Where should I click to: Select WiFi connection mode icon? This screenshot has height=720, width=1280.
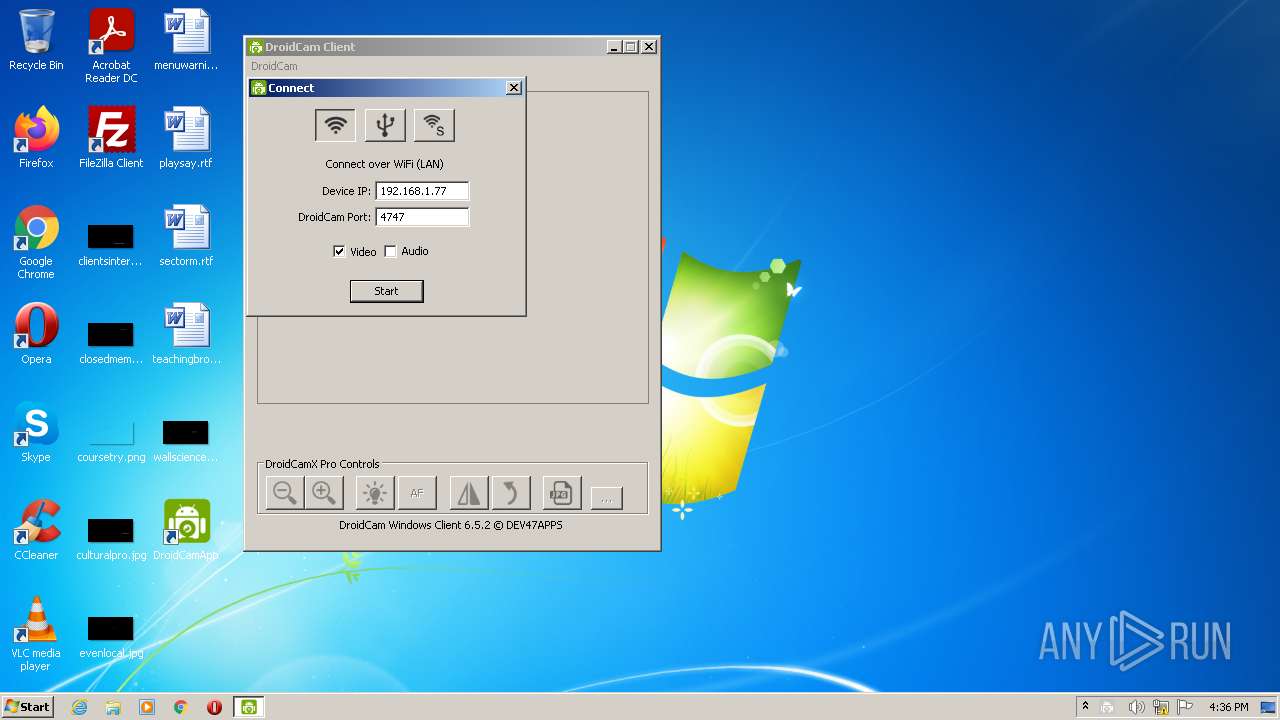[336, 125]
